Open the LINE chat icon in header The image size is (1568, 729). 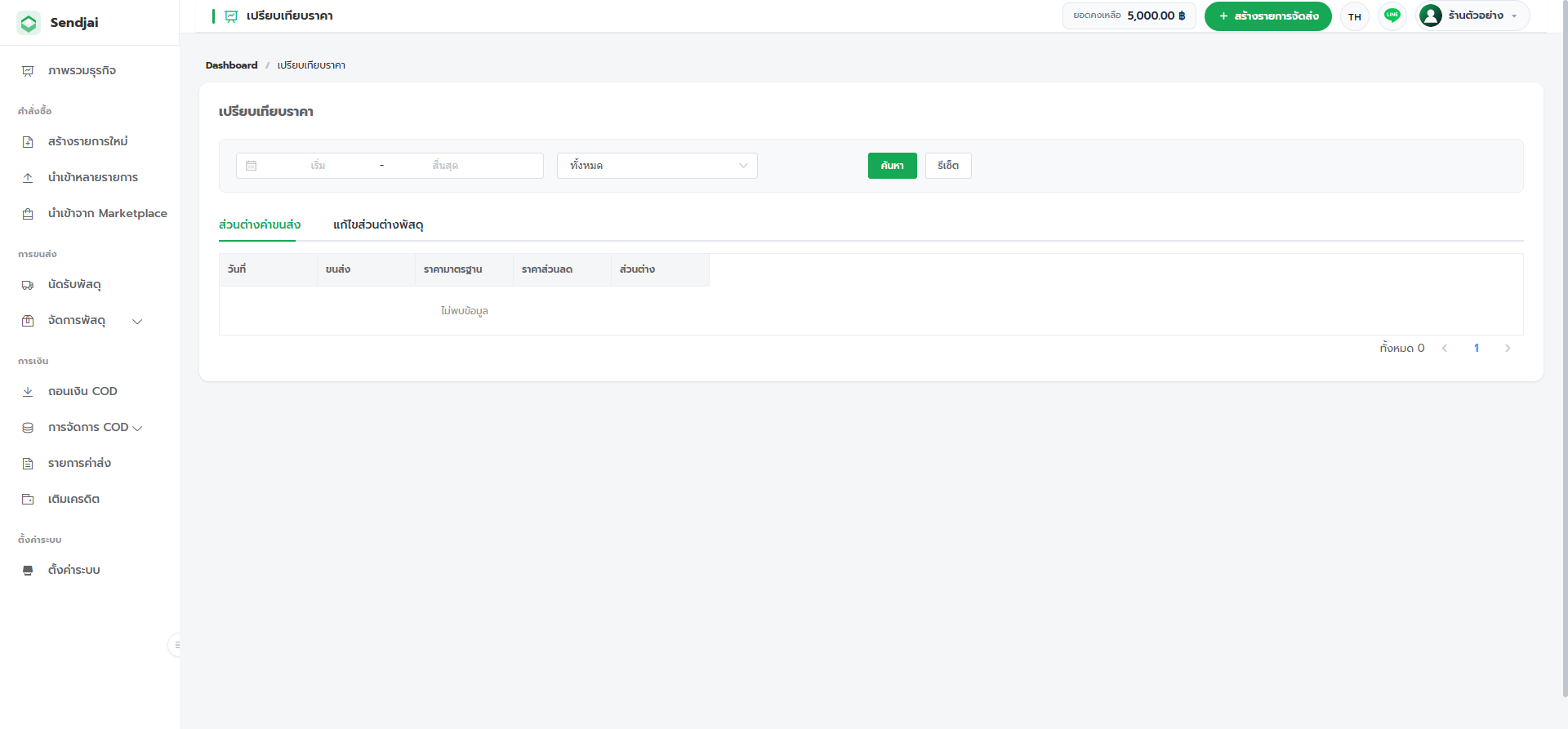(1392, 16)
